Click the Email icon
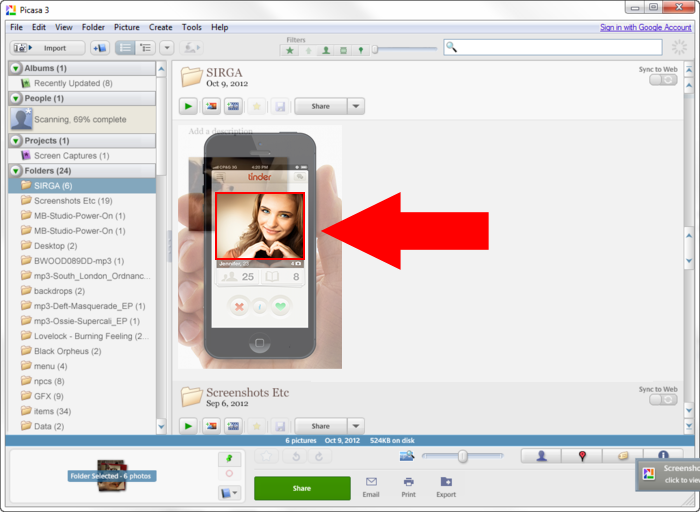This screenshot has width=700, height=512. tap(370, 487)
